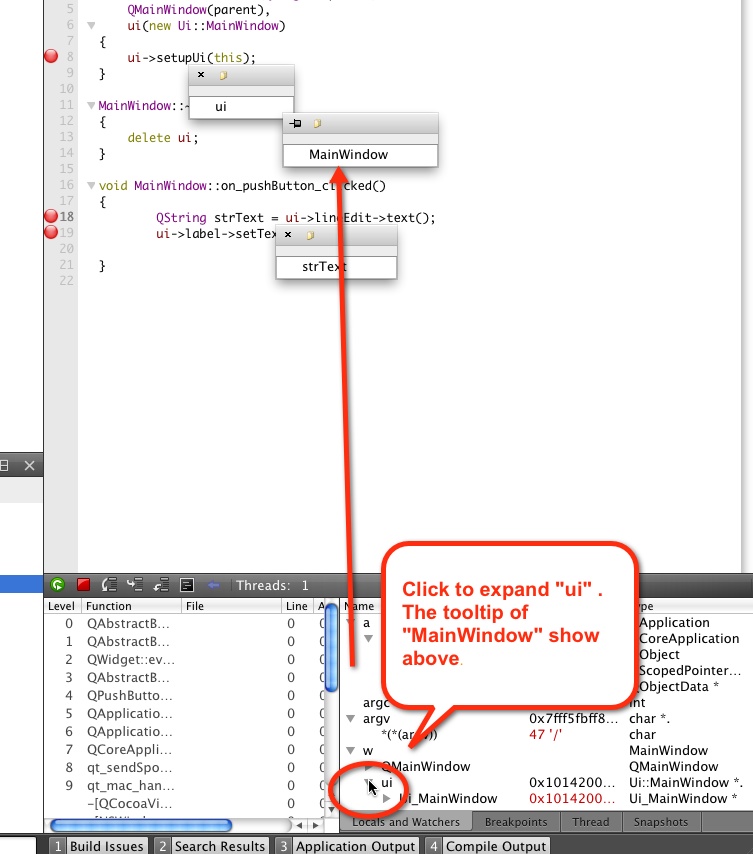
Task: Click the green Continue debugging button
Action: [x=58, y=585]
